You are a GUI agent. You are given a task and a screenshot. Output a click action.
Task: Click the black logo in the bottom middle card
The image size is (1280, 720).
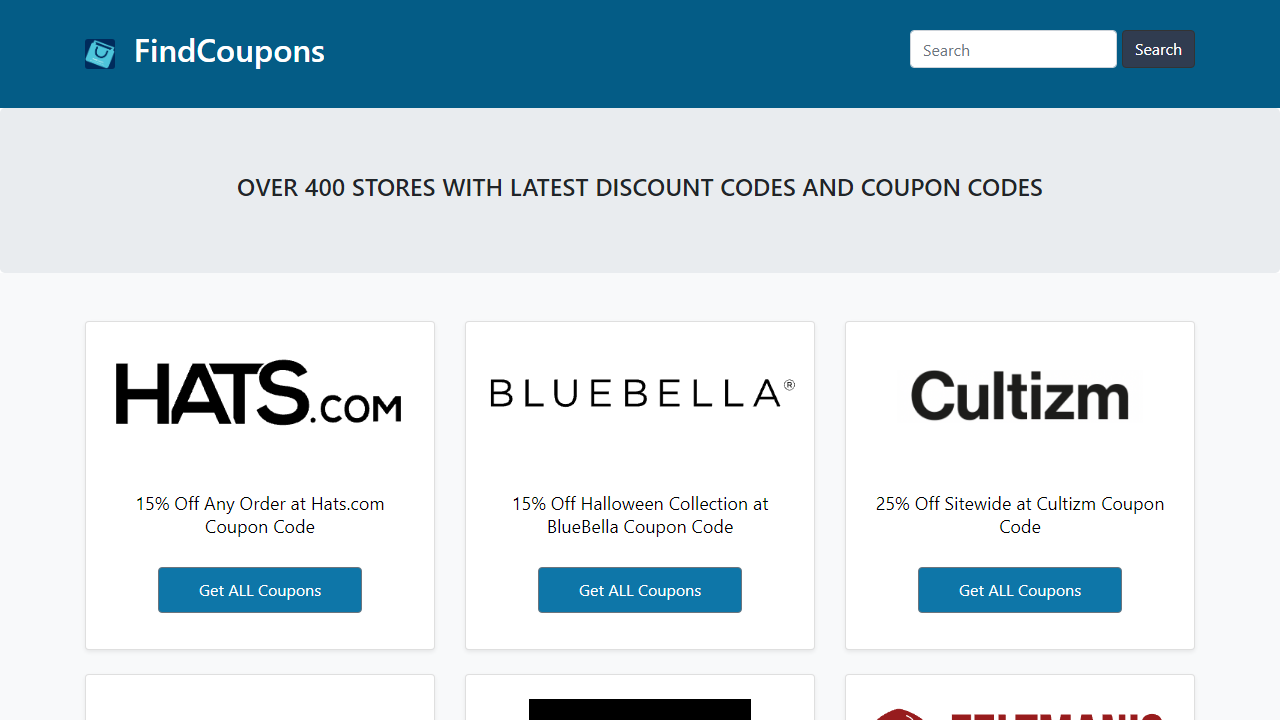click(639, 710)
